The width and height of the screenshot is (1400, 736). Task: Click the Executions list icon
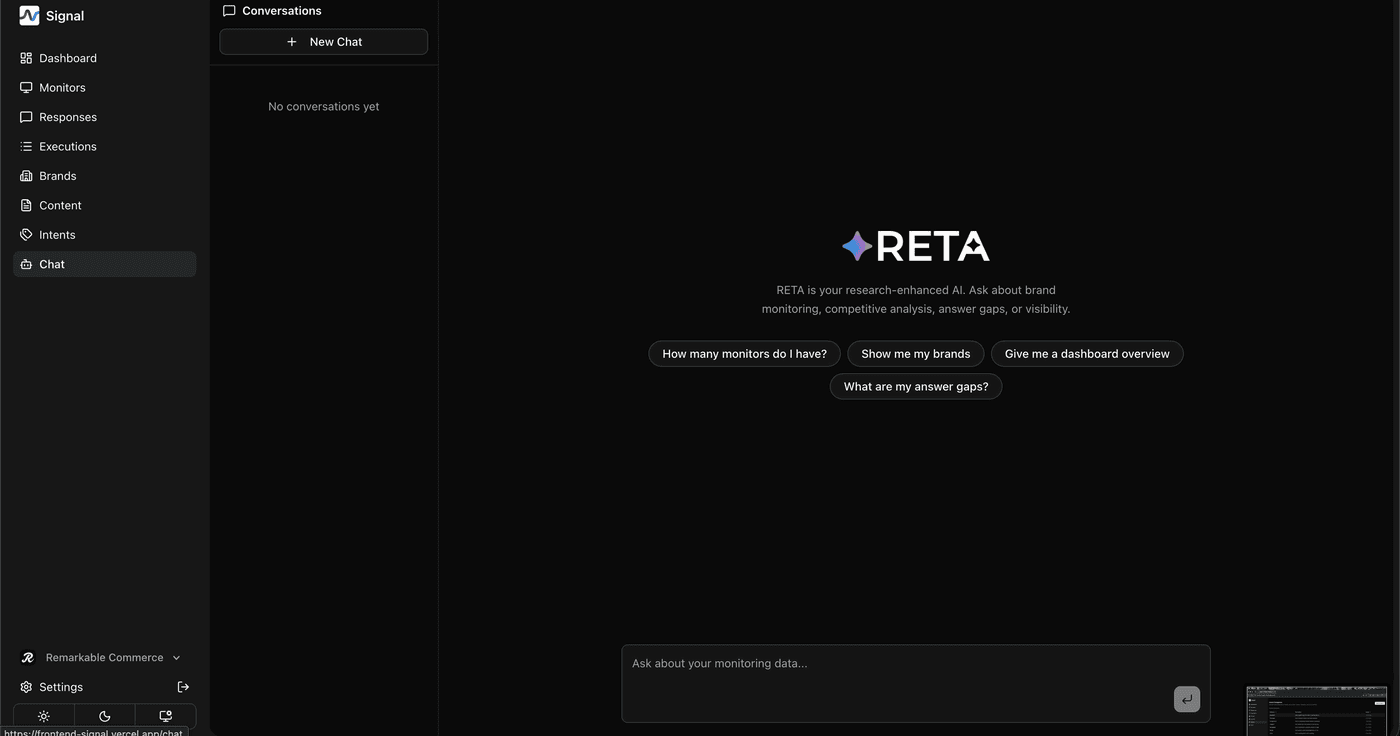click(26, 146)
